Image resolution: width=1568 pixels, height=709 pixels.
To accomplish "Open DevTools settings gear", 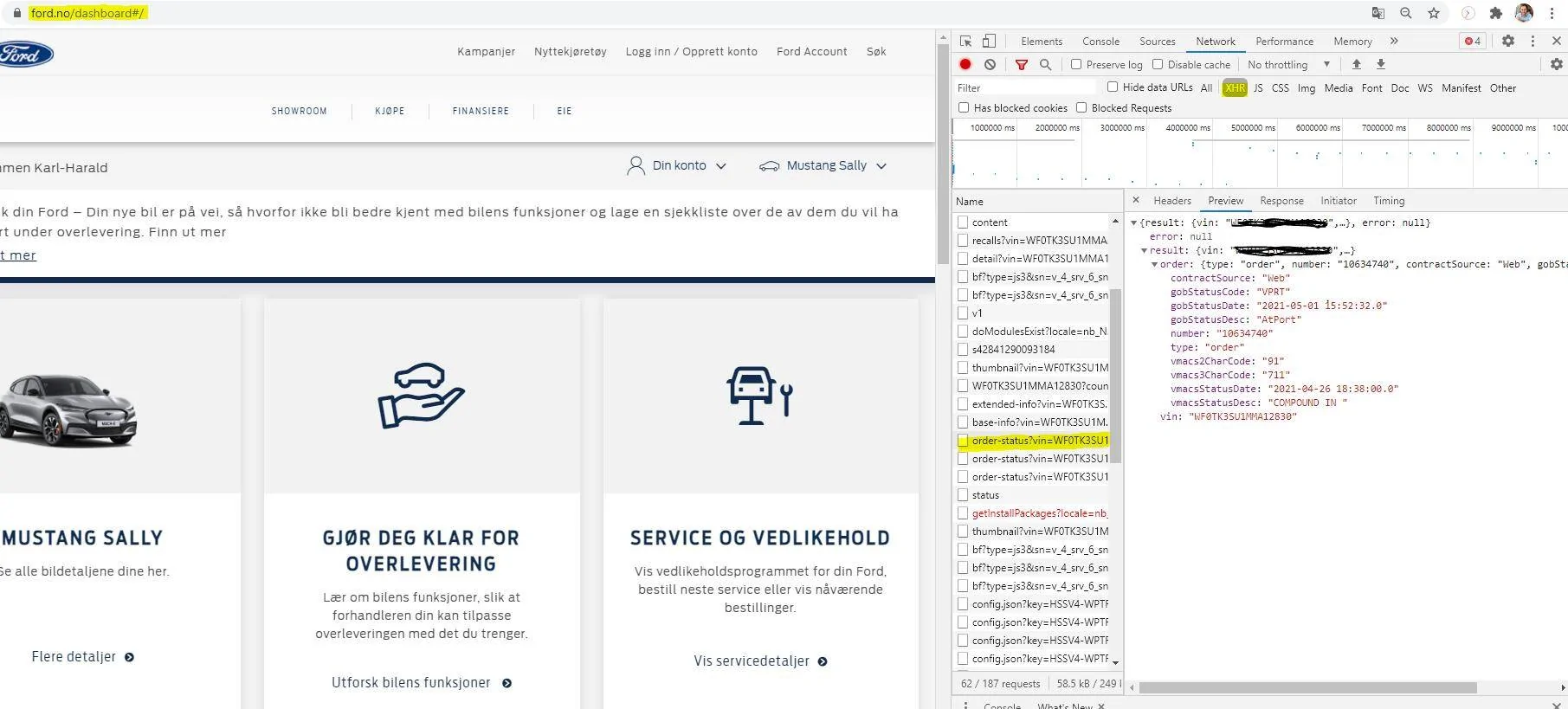I will pyautogui.click(x=1508, y=41).
